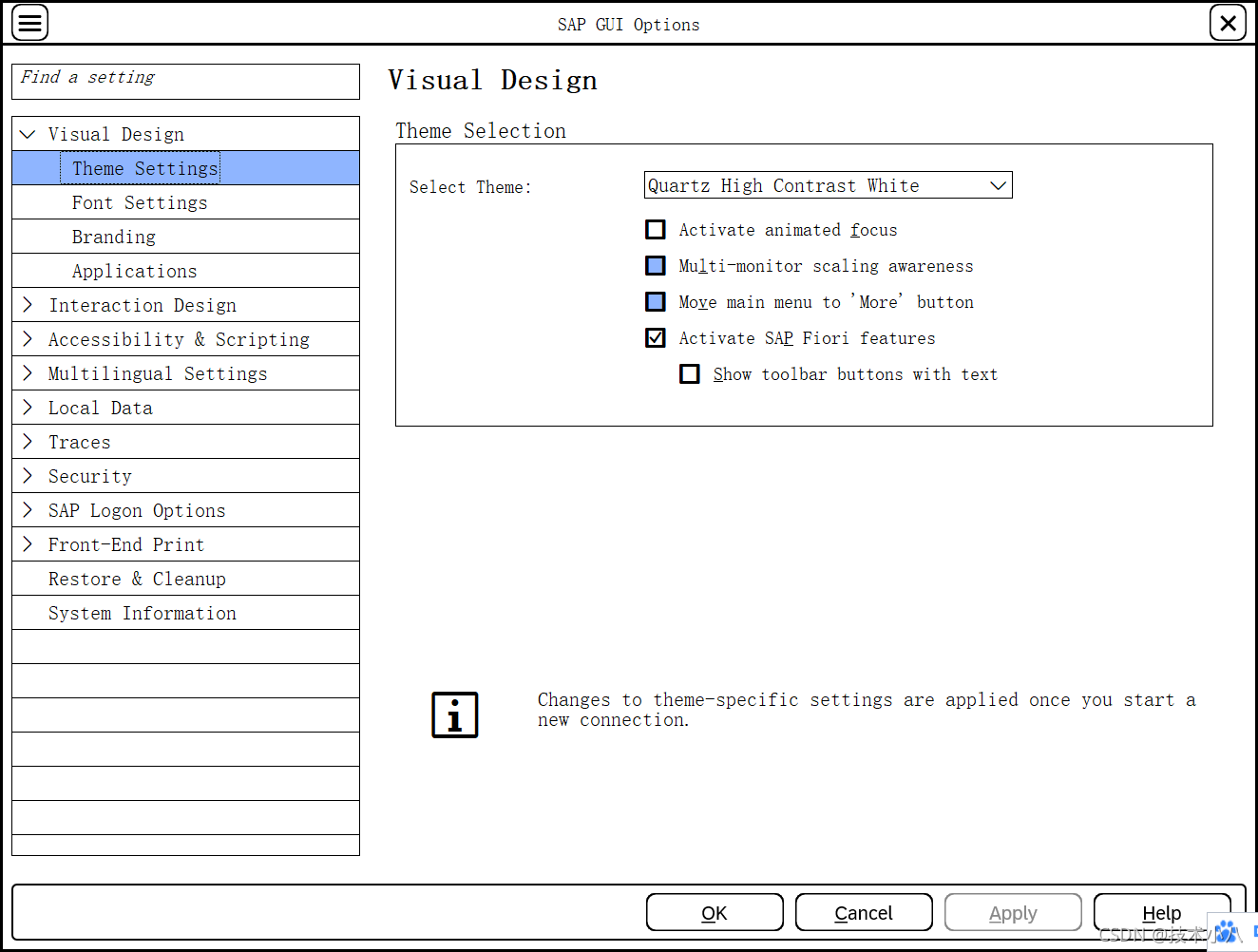Open the Branding settings page
The image size is (1258, 952).
pos(114,237)
